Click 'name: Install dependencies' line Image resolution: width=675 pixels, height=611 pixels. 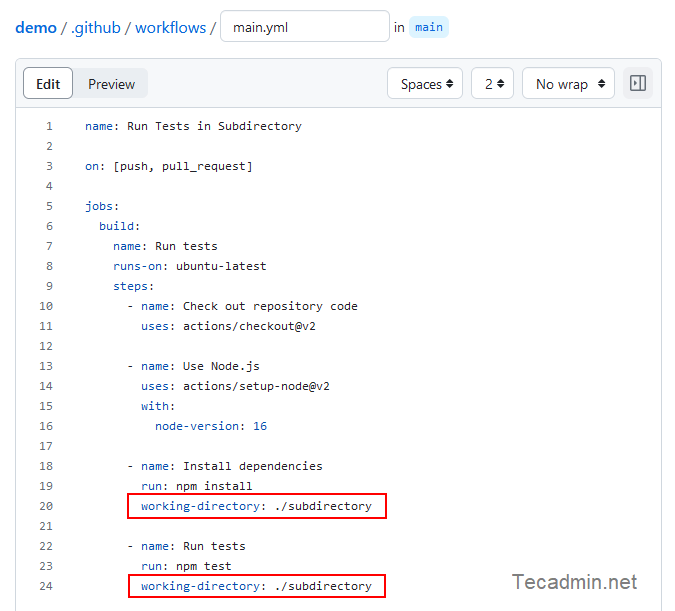click(x=225, y=466)
